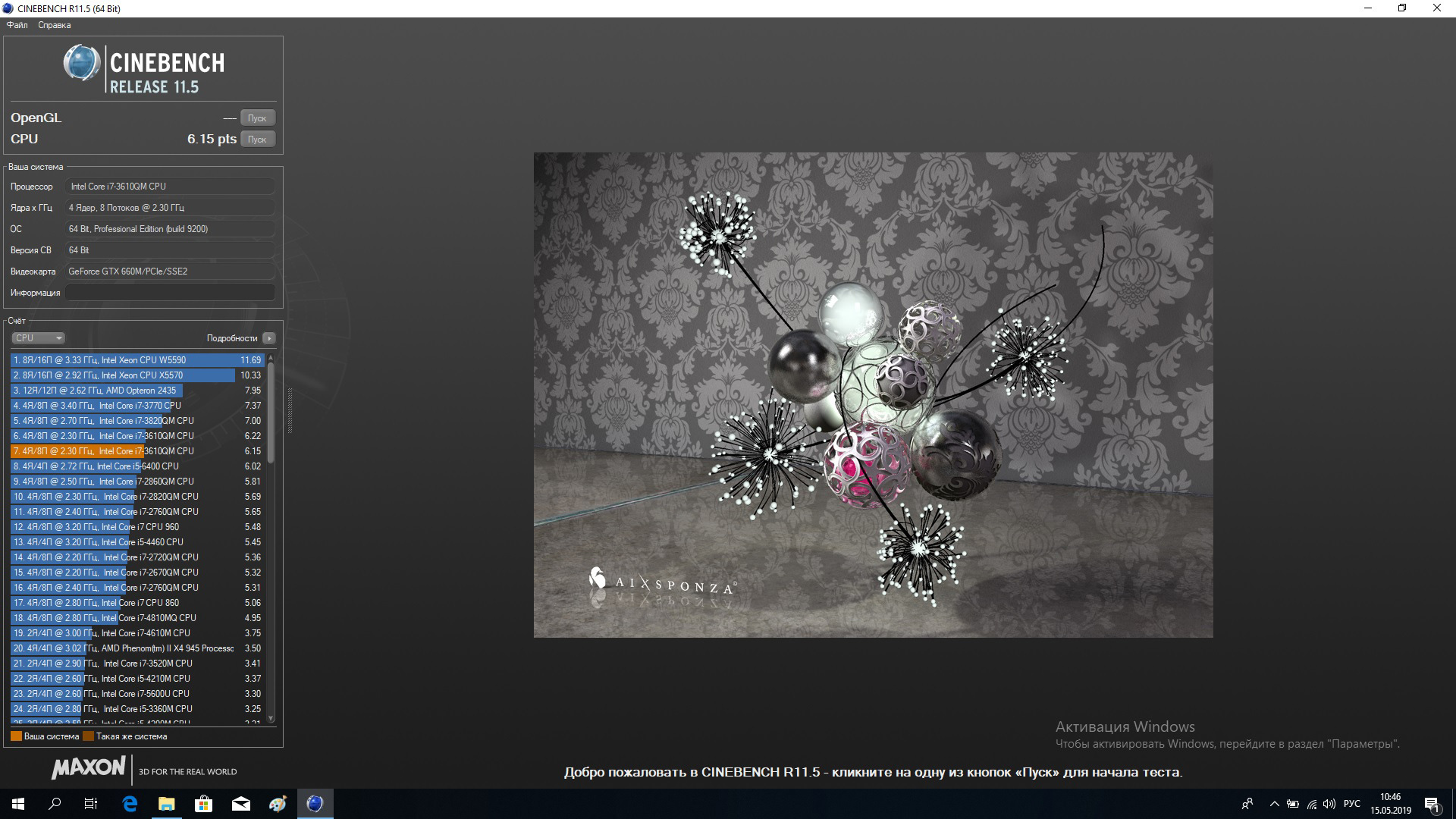Click the Процессор field Intel Core i7-3610QM
The image size is (1456, 819).
[x=170, y=187]
